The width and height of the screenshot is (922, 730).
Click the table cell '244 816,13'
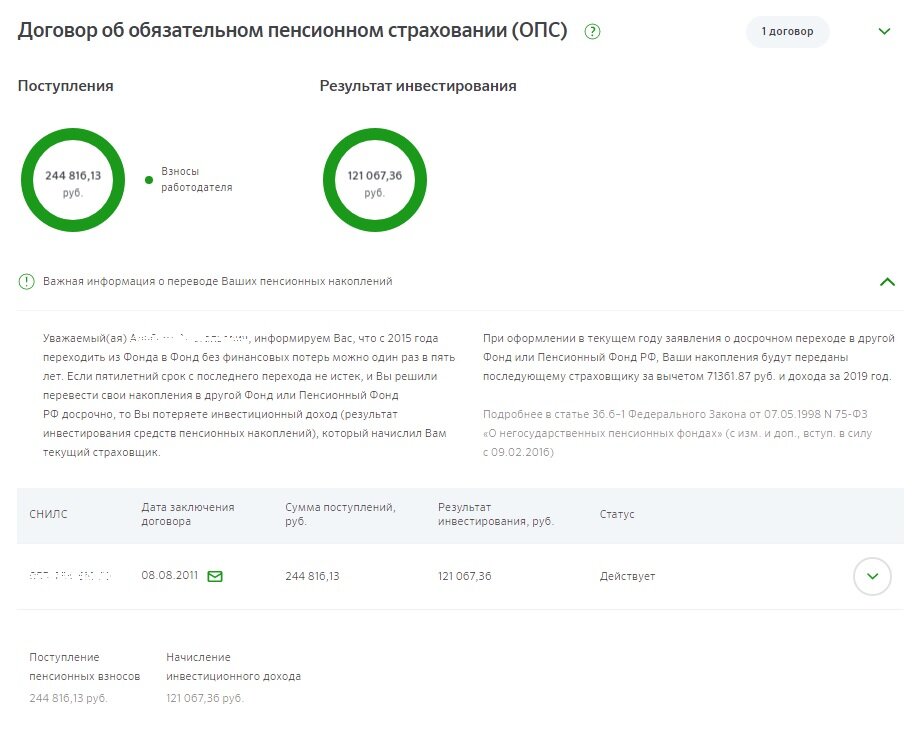312,576
